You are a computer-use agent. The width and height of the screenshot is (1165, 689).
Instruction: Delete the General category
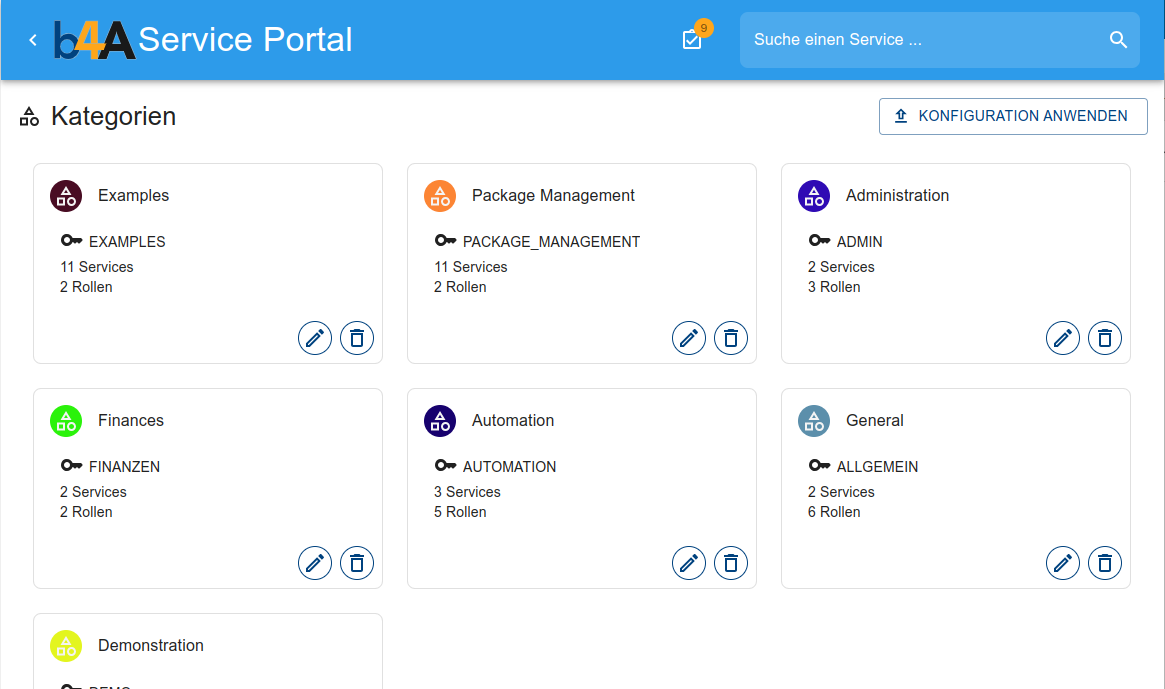tap(1105, 563)
